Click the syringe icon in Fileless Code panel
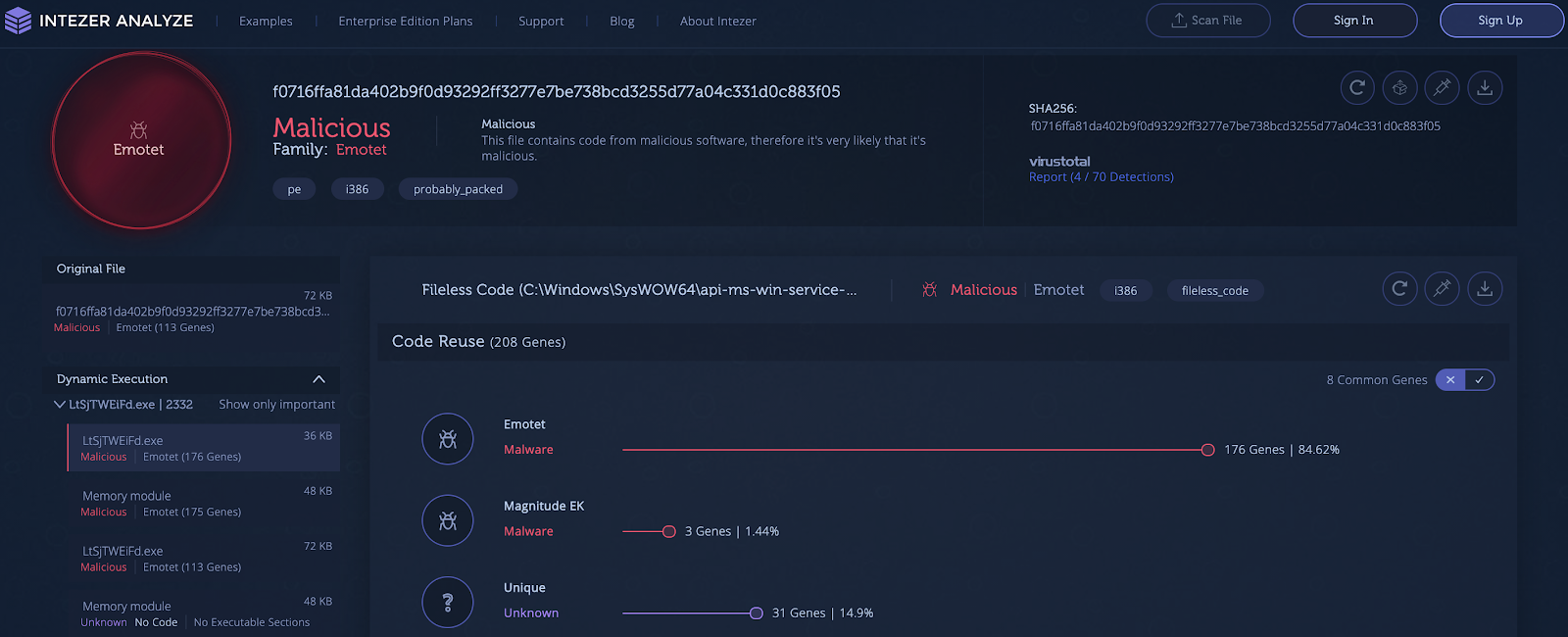 1442,288
